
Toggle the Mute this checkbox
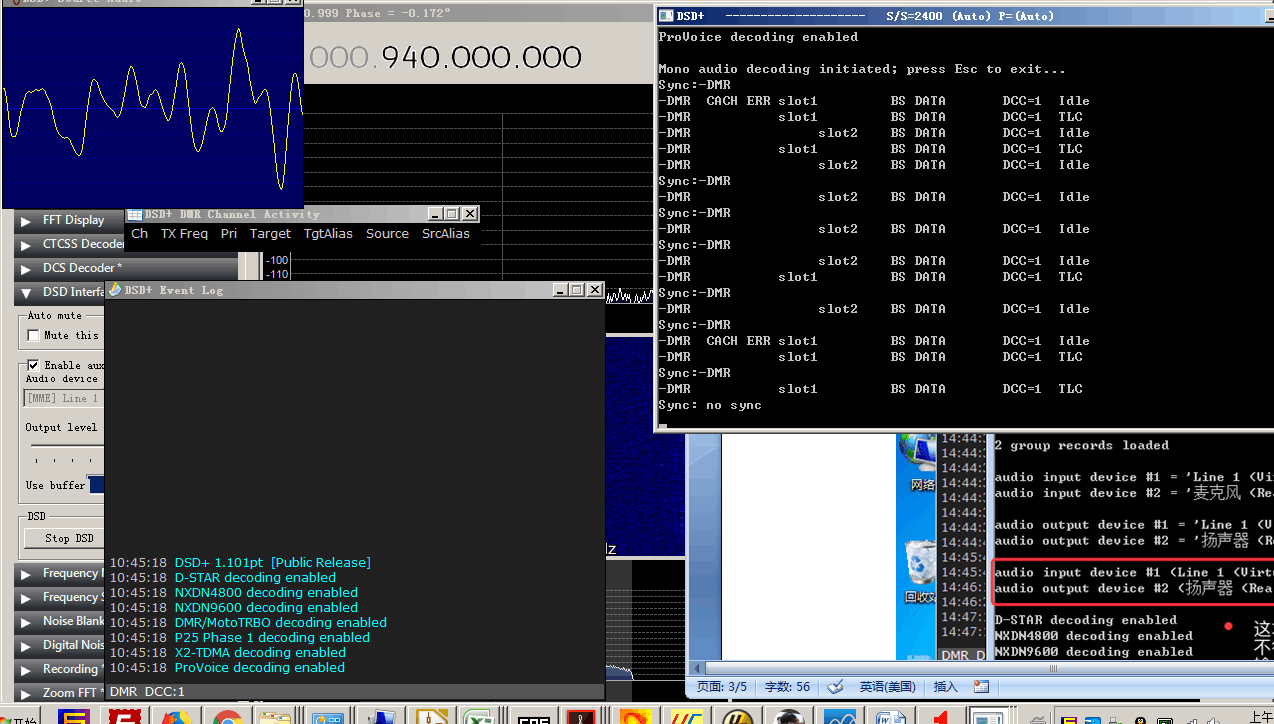[x=33, y=336]
